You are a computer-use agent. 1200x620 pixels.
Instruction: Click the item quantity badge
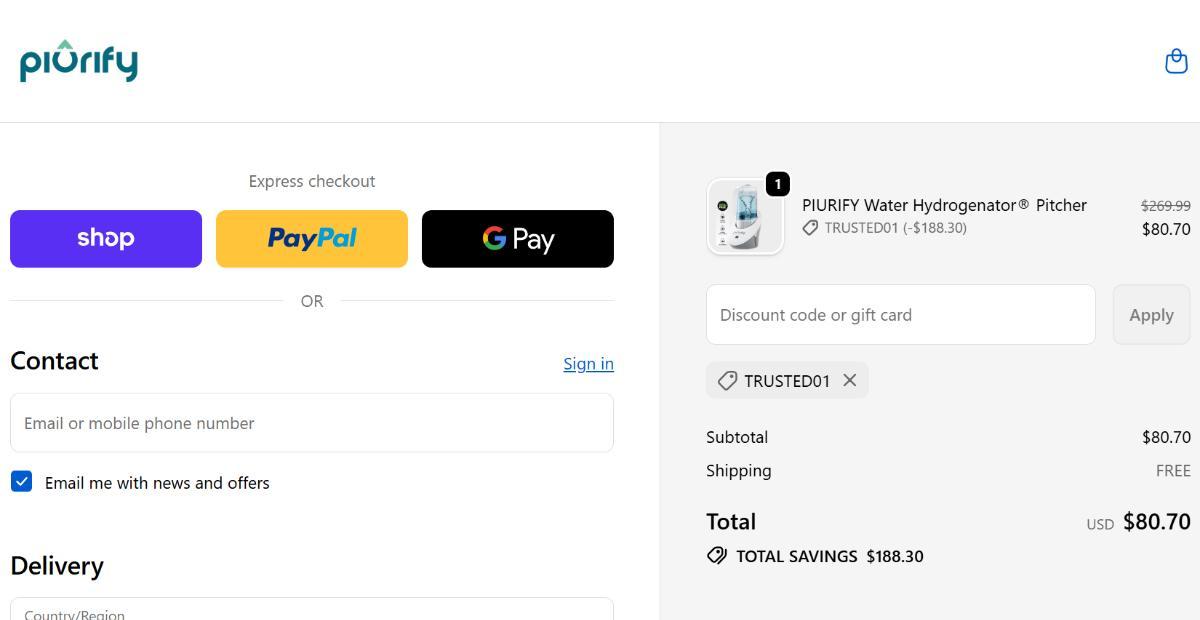click(x=777, y=184)
